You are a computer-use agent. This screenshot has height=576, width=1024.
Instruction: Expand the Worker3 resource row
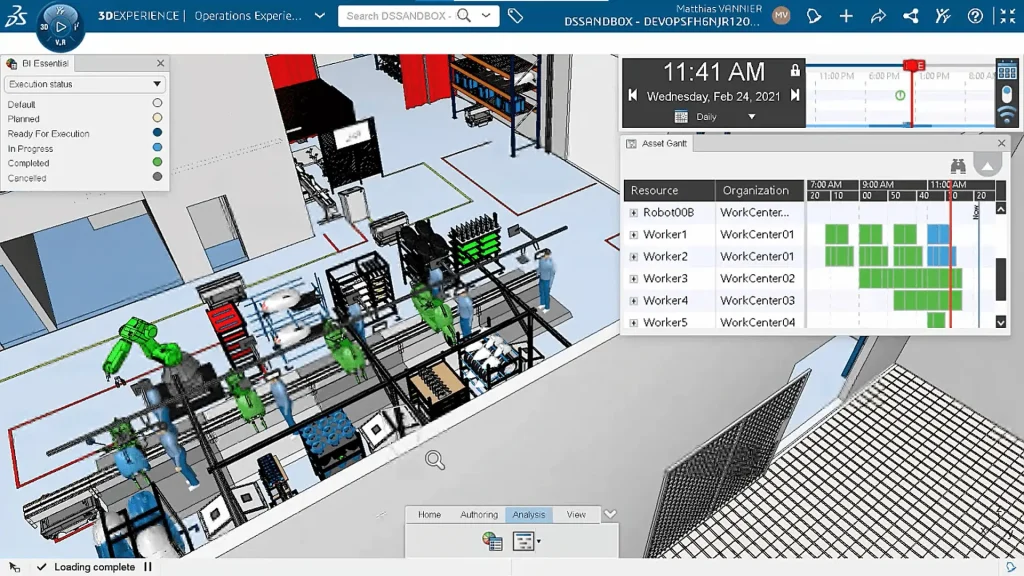click(x=633, y=279)
